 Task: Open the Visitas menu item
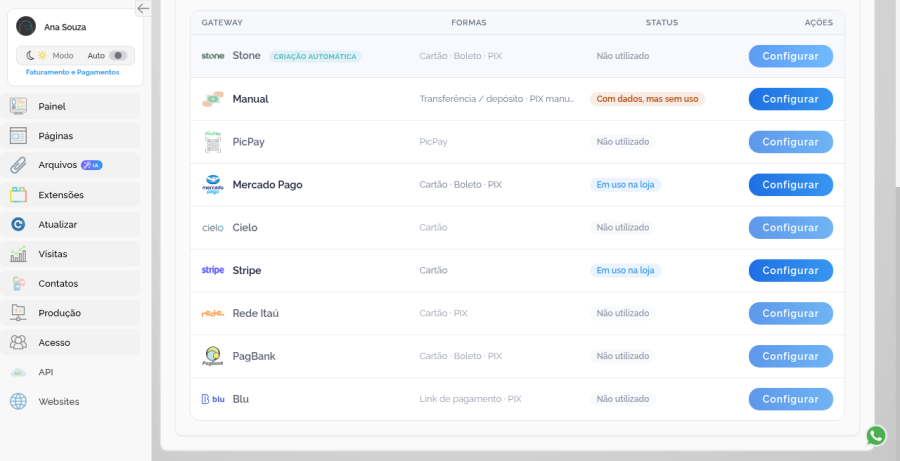coord(70,254)
